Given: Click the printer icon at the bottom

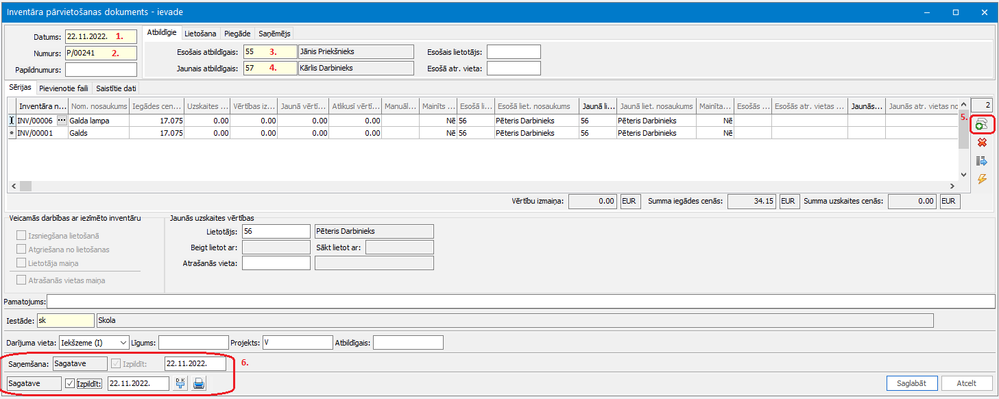Looking at the screenshot, I should pos(199,383).
